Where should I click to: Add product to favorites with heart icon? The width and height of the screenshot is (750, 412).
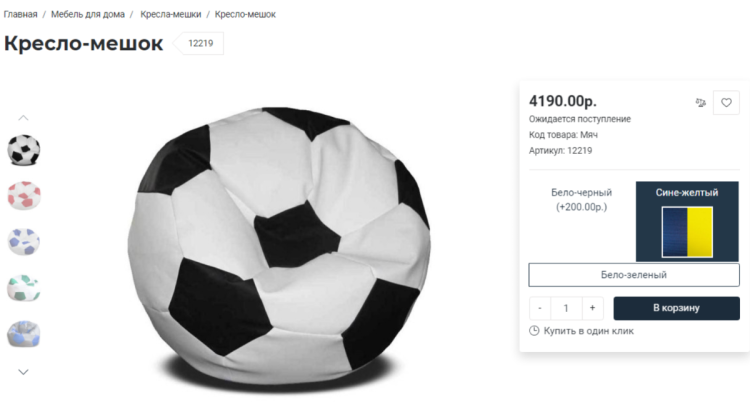click(726, 102)
